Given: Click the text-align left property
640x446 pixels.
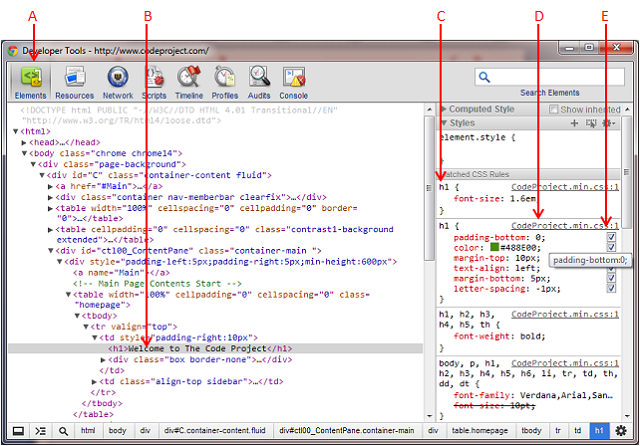Looking at the screenshot, I should [497, 268].
